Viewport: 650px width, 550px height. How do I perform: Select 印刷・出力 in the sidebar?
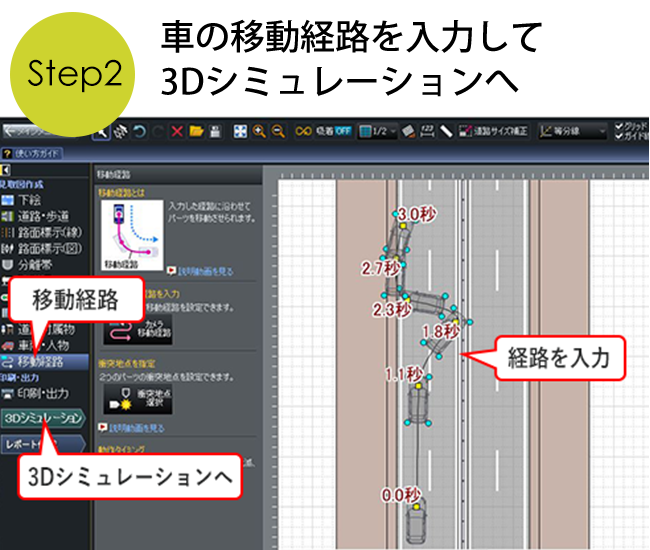pyautogui.click(x=42, y=393)
